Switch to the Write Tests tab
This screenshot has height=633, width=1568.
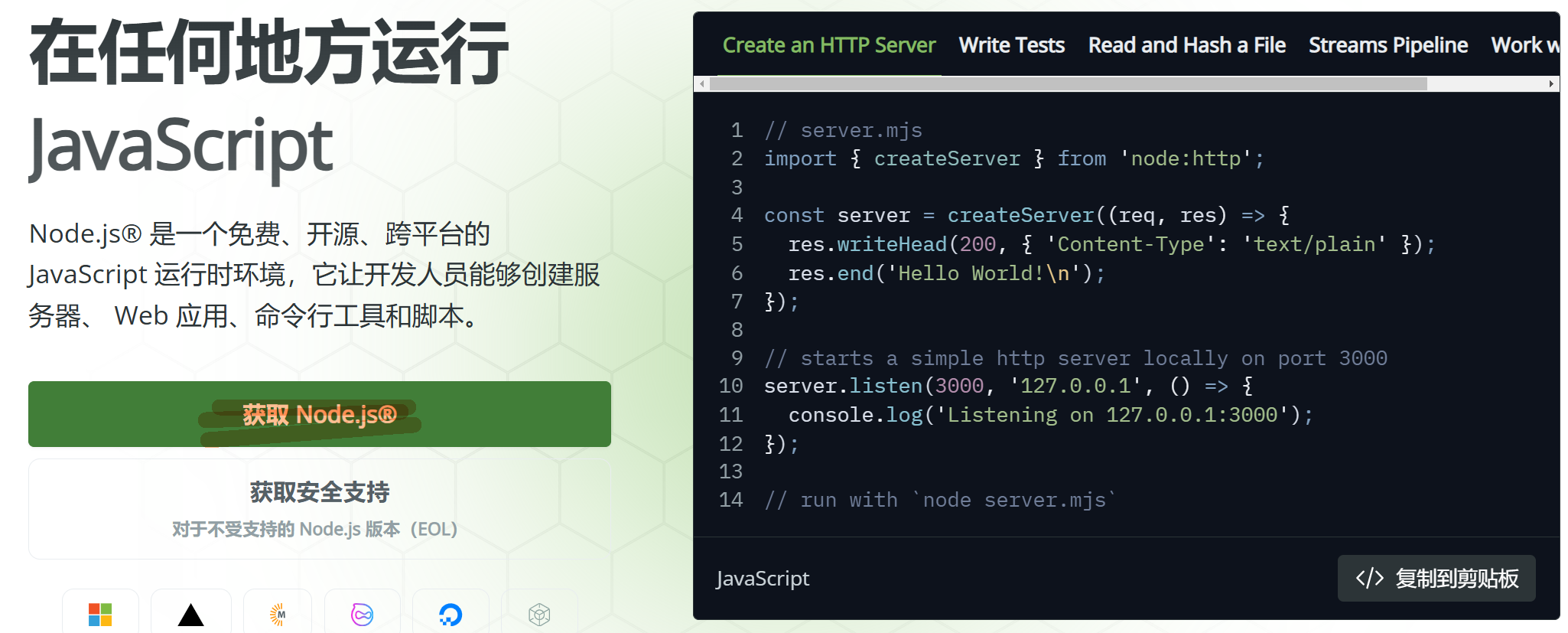pyautogui.click(x=1011, y=45)
